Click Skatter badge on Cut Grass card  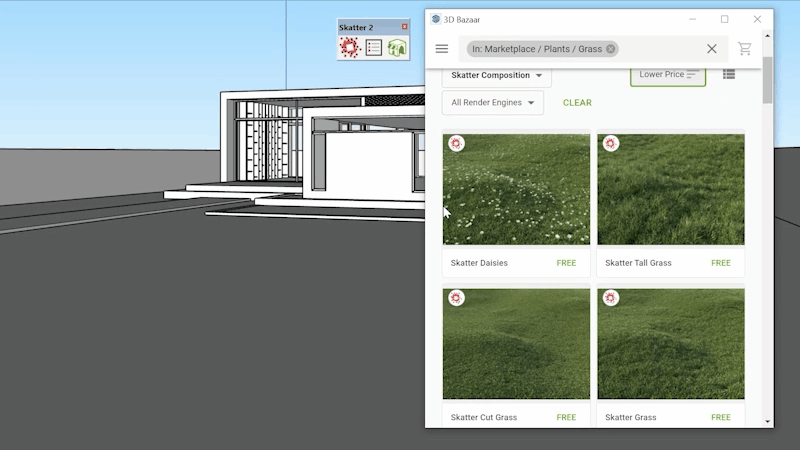[x=456, y=298]
